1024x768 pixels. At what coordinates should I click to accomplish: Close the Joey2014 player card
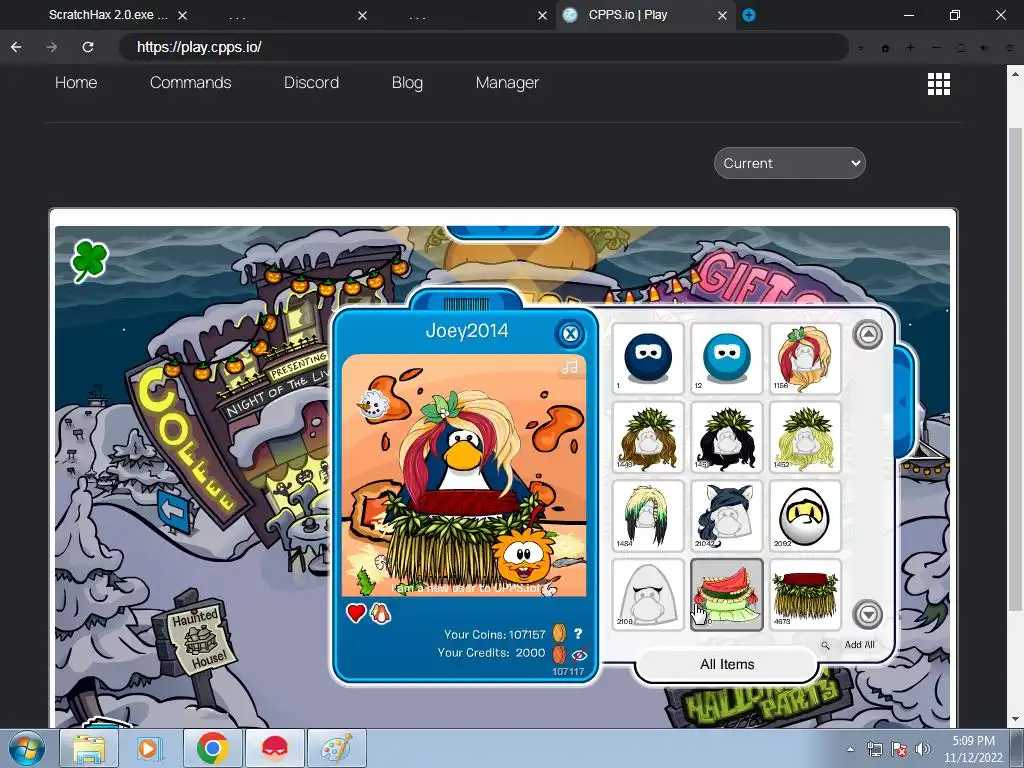pos(570,334)
